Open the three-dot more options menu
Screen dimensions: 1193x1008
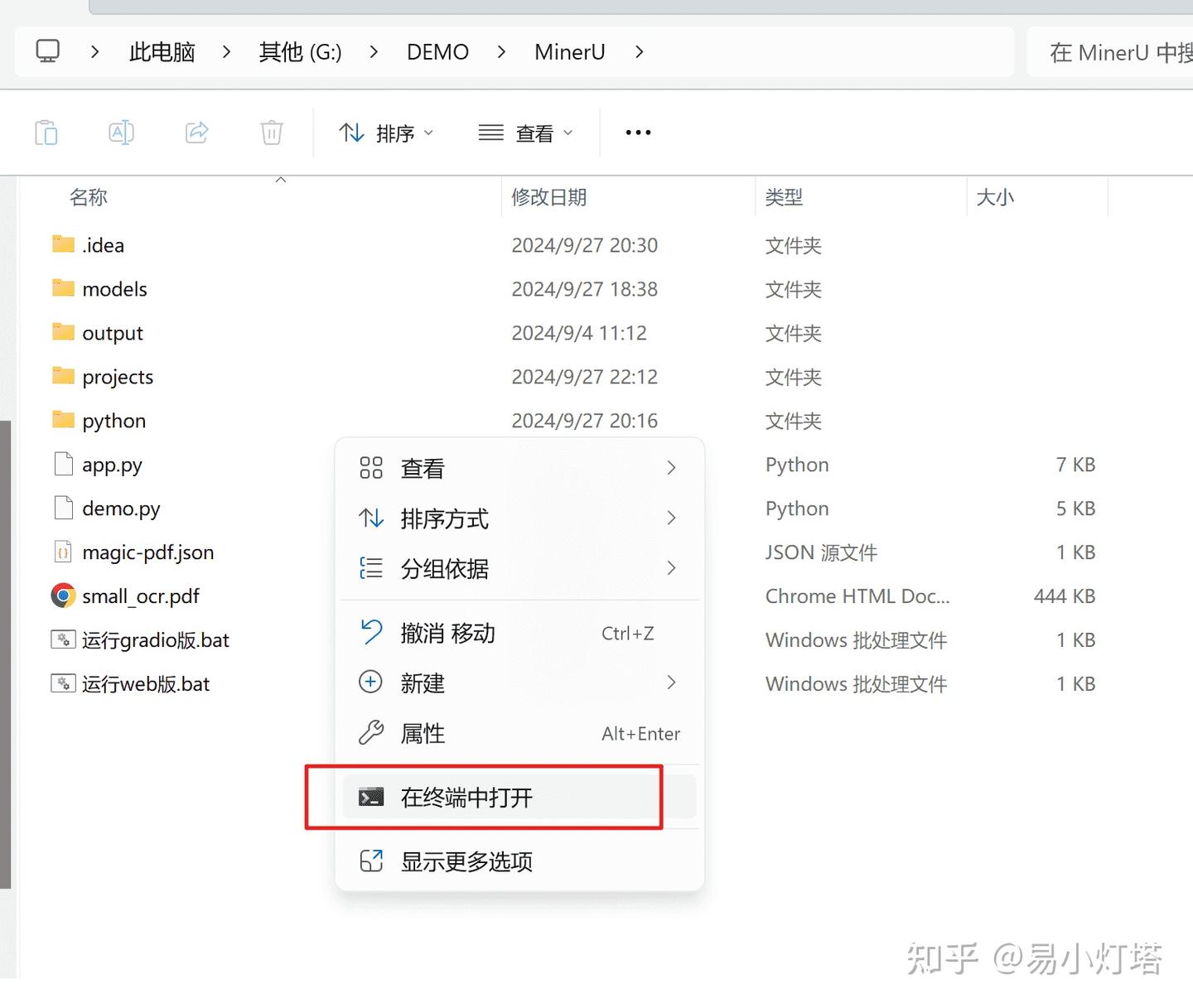[638, 133]
